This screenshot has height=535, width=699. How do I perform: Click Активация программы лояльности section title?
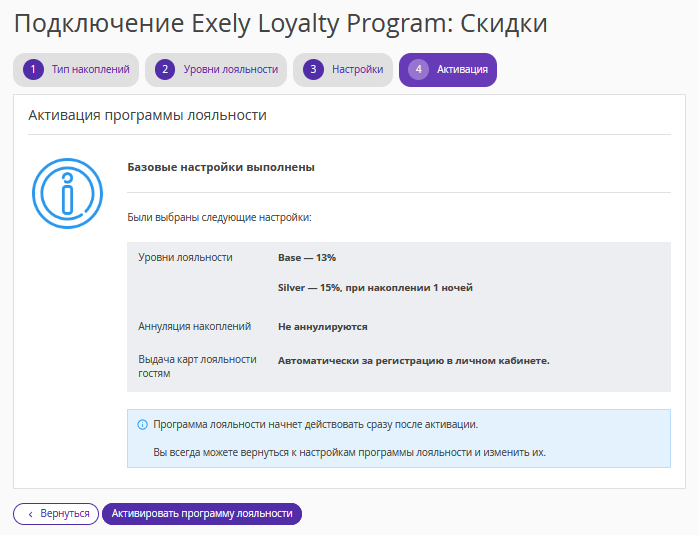[148, 115]
